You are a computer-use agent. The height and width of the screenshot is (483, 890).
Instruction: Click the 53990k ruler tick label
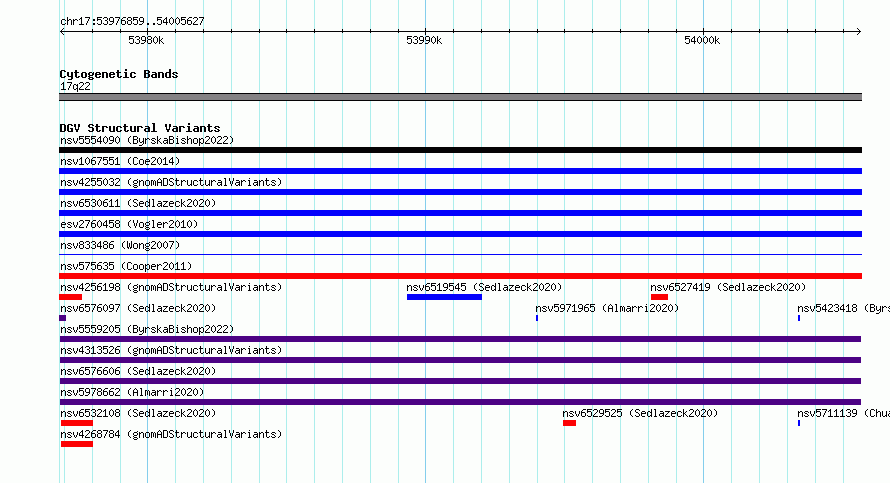click(424, 40)
